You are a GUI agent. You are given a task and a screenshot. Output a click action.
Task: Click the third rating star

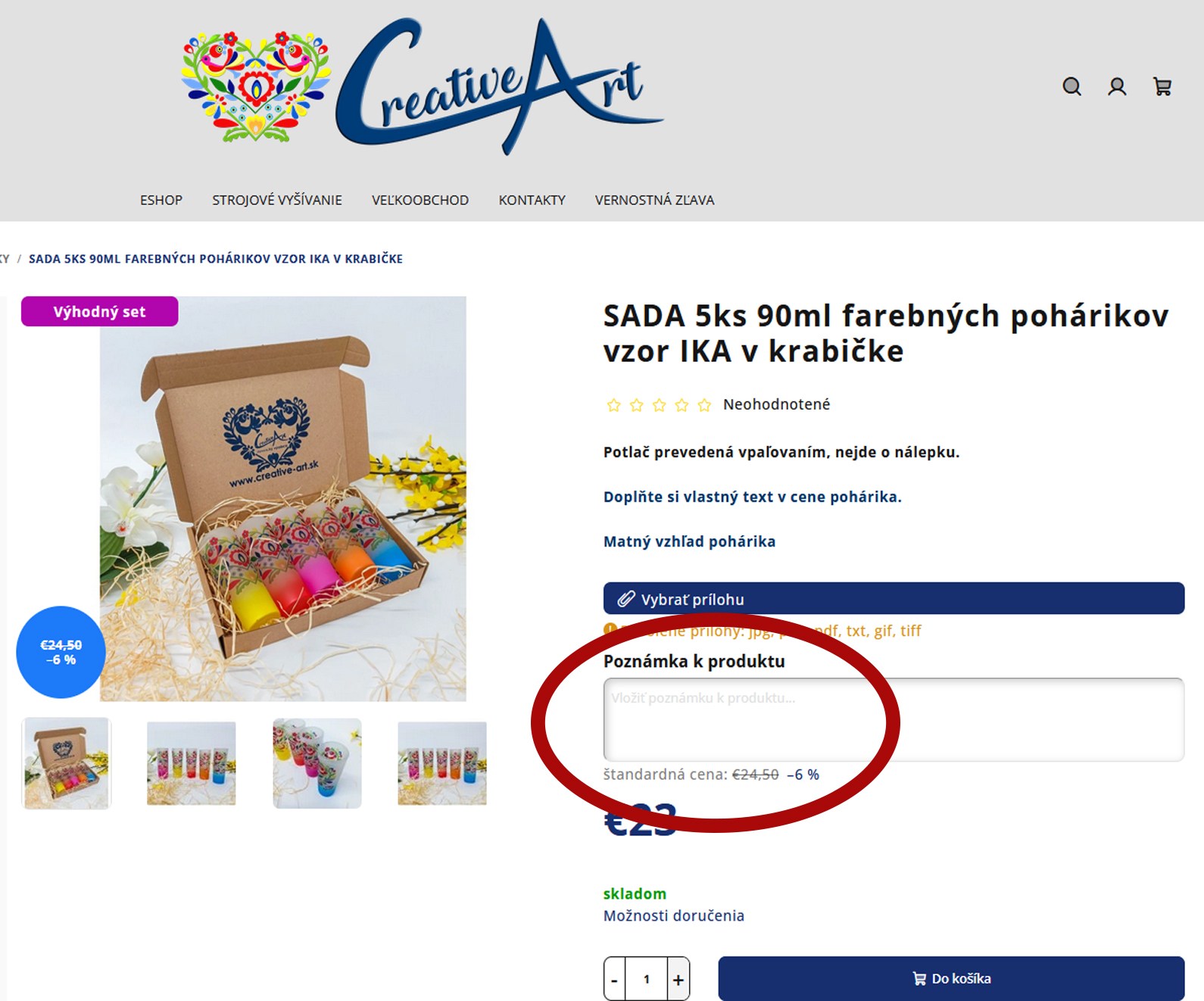[x=659, y=405]
